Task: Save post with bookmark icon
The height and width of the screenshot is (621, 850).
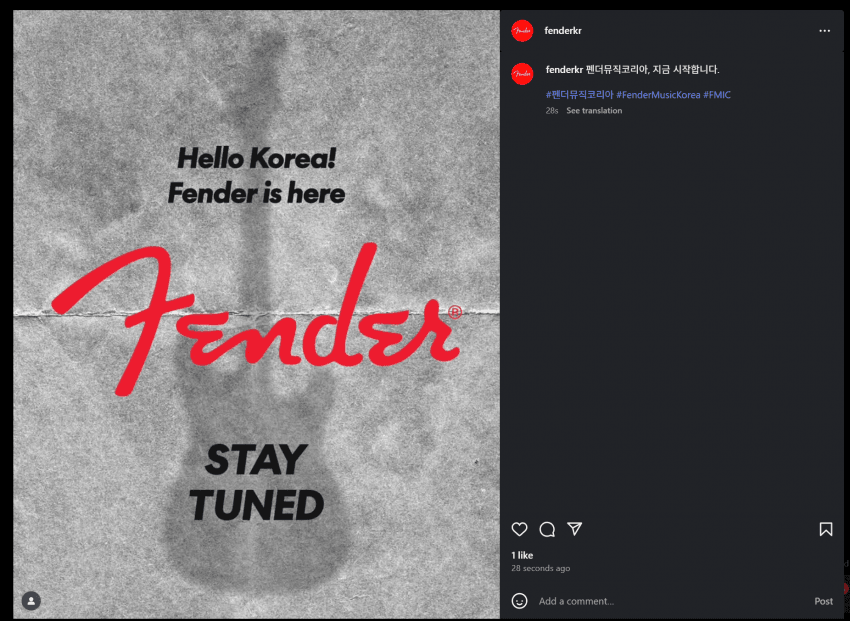Action: click(826, 529)
